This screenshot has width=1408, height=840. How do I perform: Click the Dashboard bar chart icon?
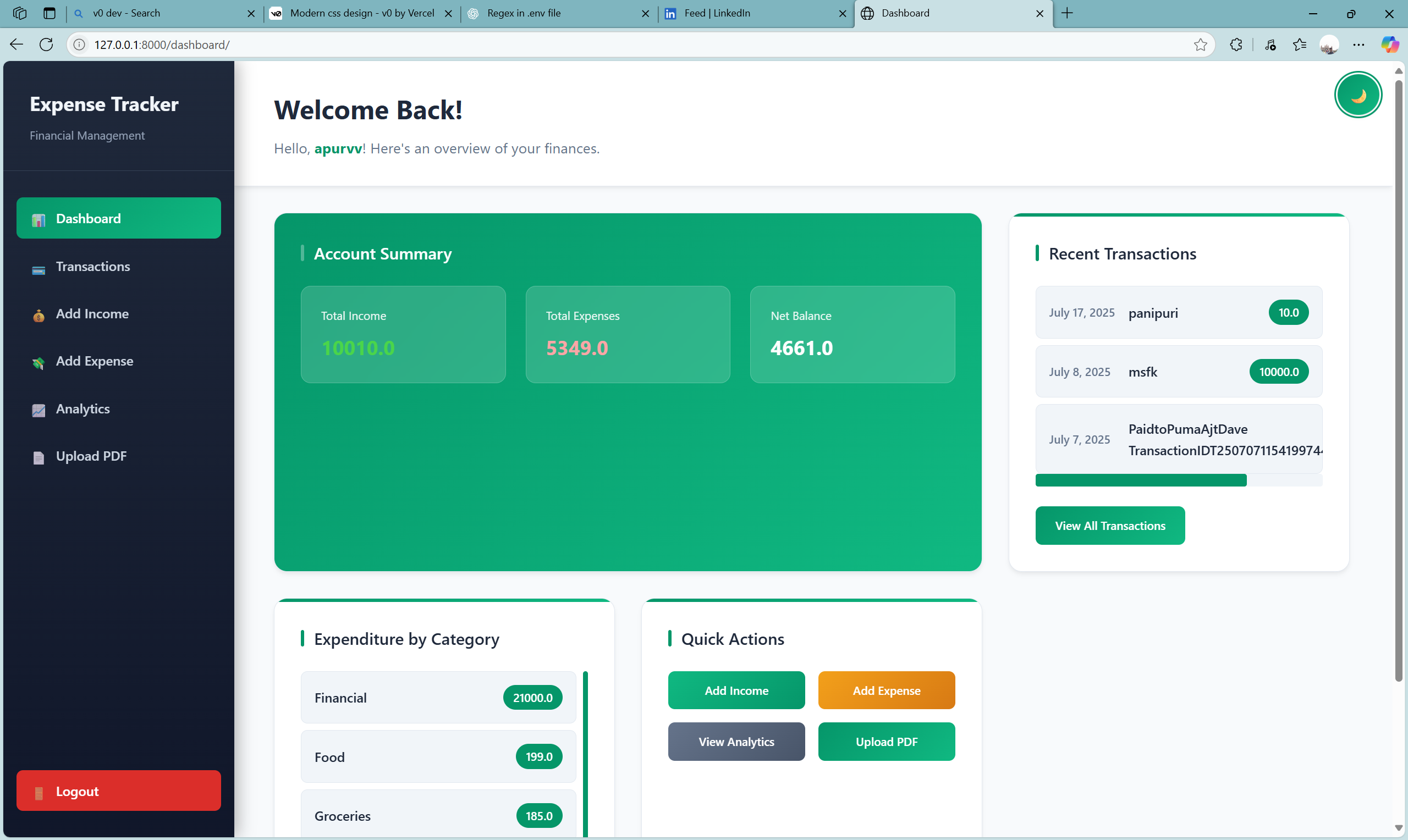(x=38, y=220)
